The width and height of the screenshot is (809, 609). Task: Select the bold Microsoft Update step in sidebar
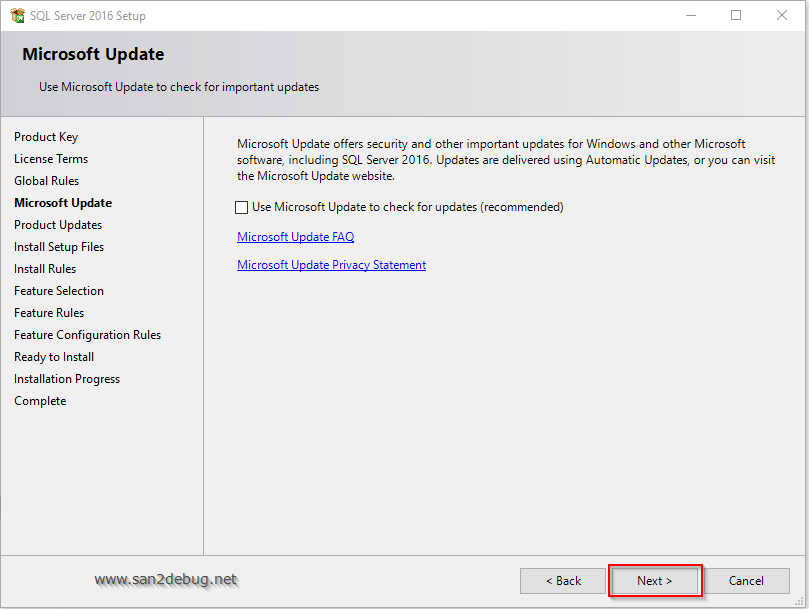63,203
